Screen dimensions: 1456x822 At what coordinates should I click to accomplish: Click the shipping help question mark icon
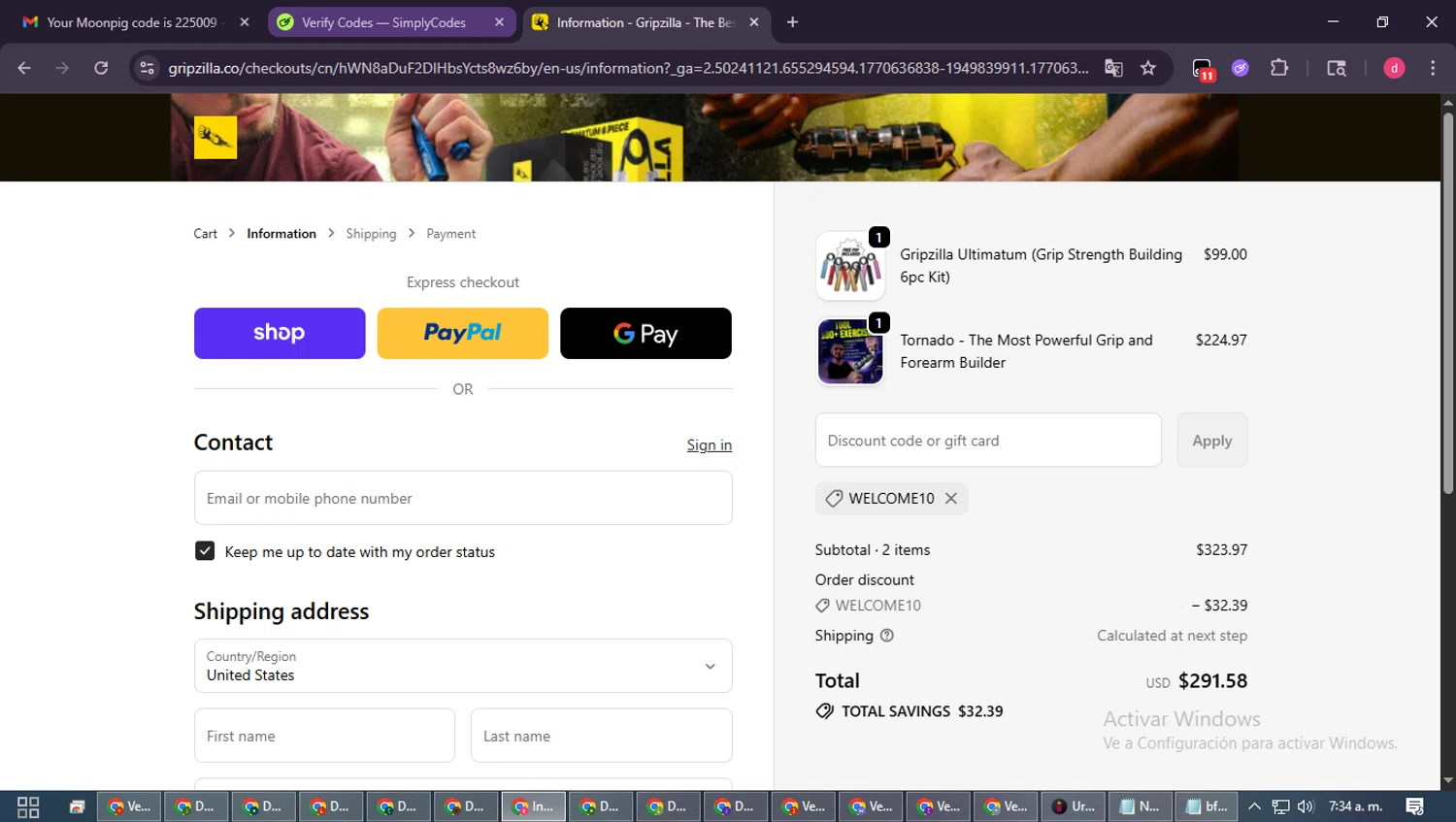(886, 636)
